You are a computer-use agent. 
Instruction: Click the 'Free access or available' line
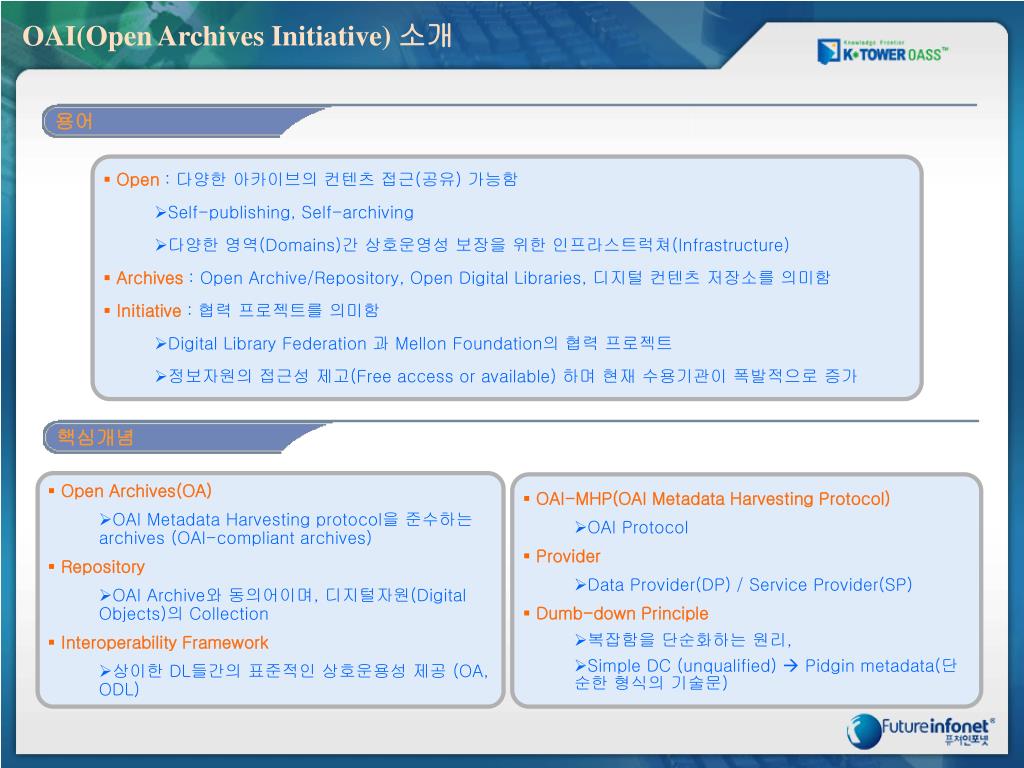[x=506, y=376]
